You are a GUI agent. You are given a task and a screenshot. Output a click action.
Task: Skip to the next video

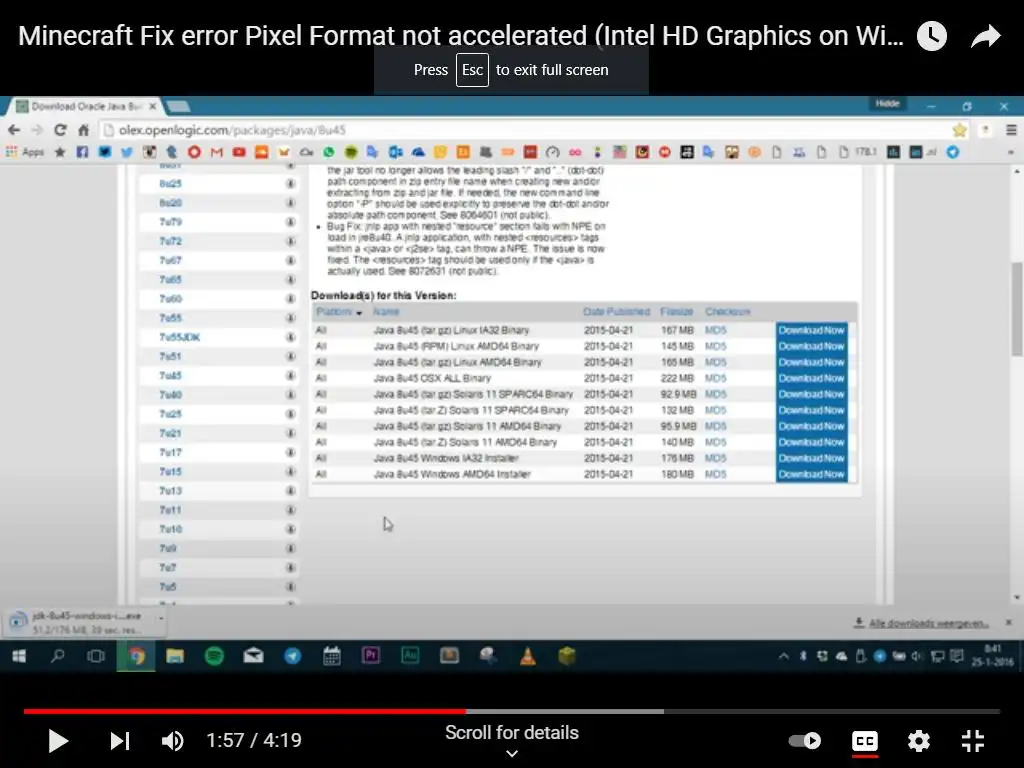[120, 741]
